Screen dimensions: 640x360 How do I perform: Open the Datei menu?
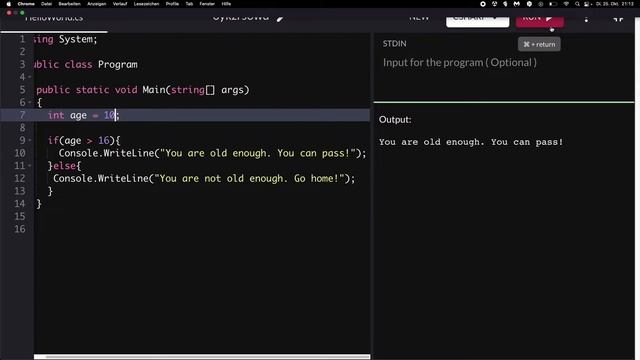click(47, 4)
